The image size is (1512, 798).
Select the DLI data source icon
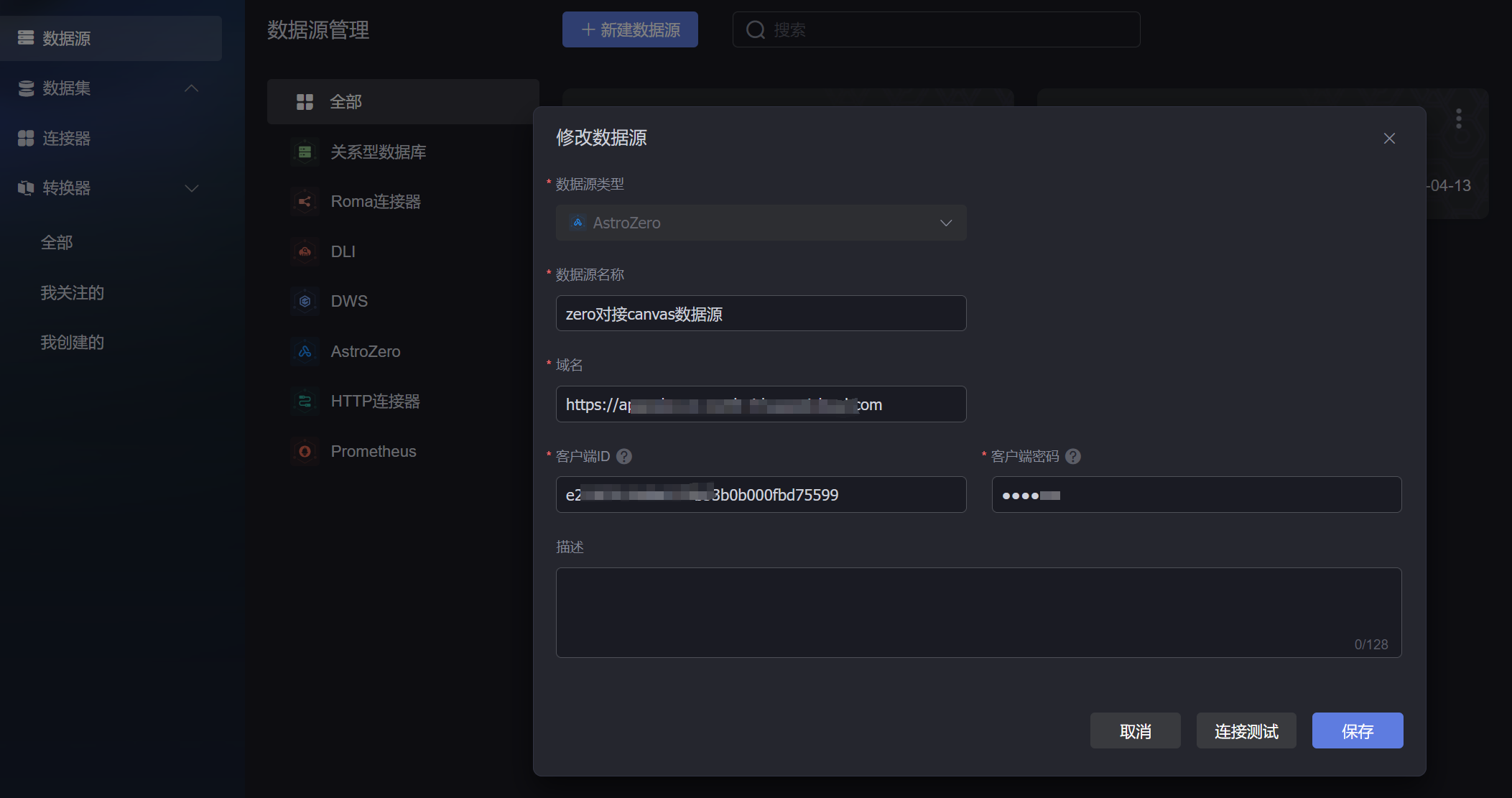pyautogui.click(x=305, y=251)
